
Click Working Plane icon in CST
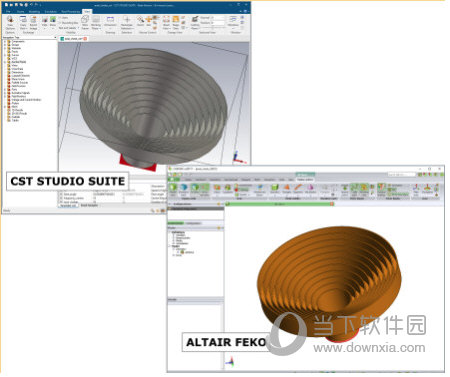click(96, 22)
